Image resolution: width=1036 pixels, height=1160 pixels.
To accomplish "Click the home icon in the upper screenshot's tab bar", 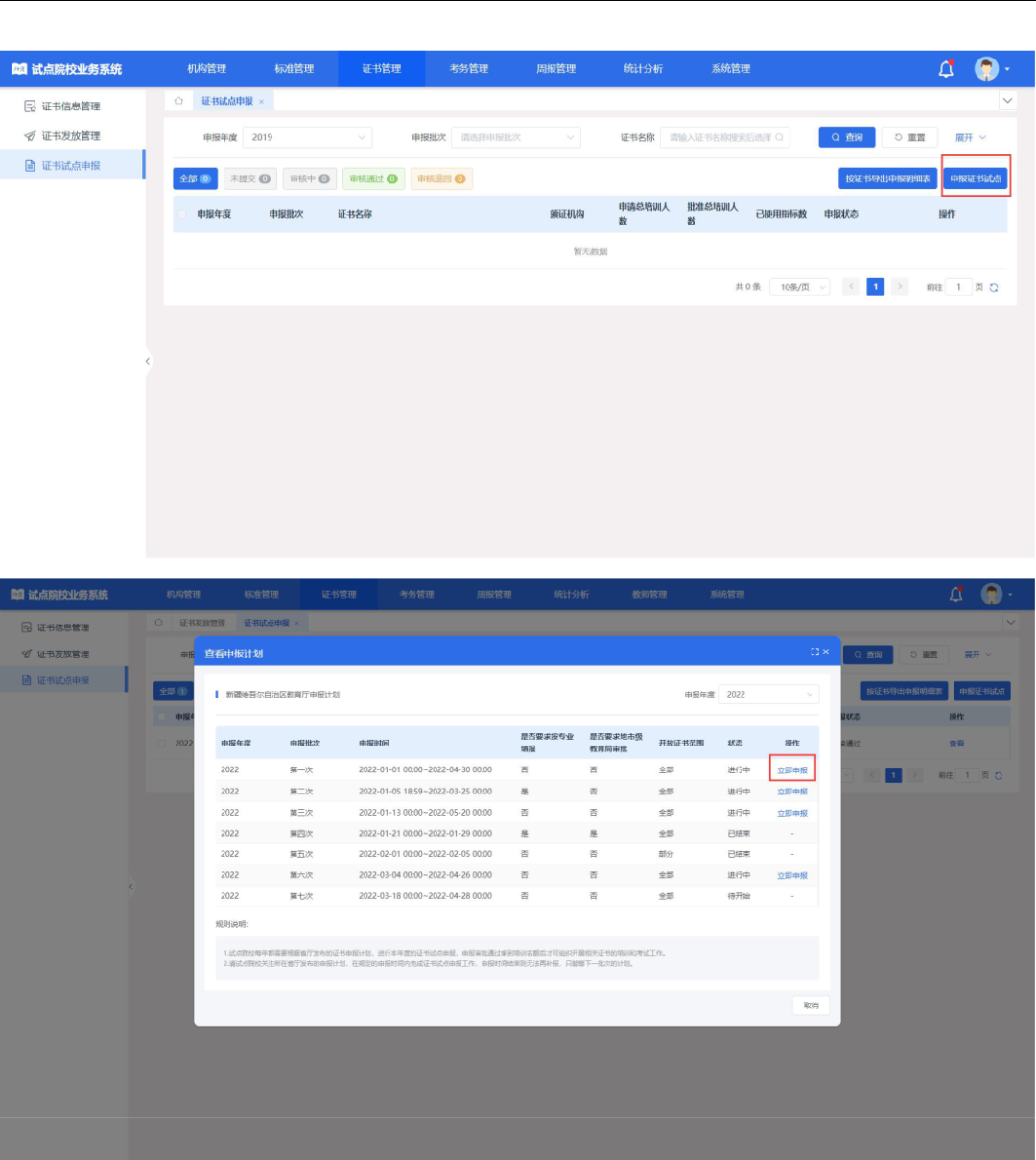I will (178, 101).
